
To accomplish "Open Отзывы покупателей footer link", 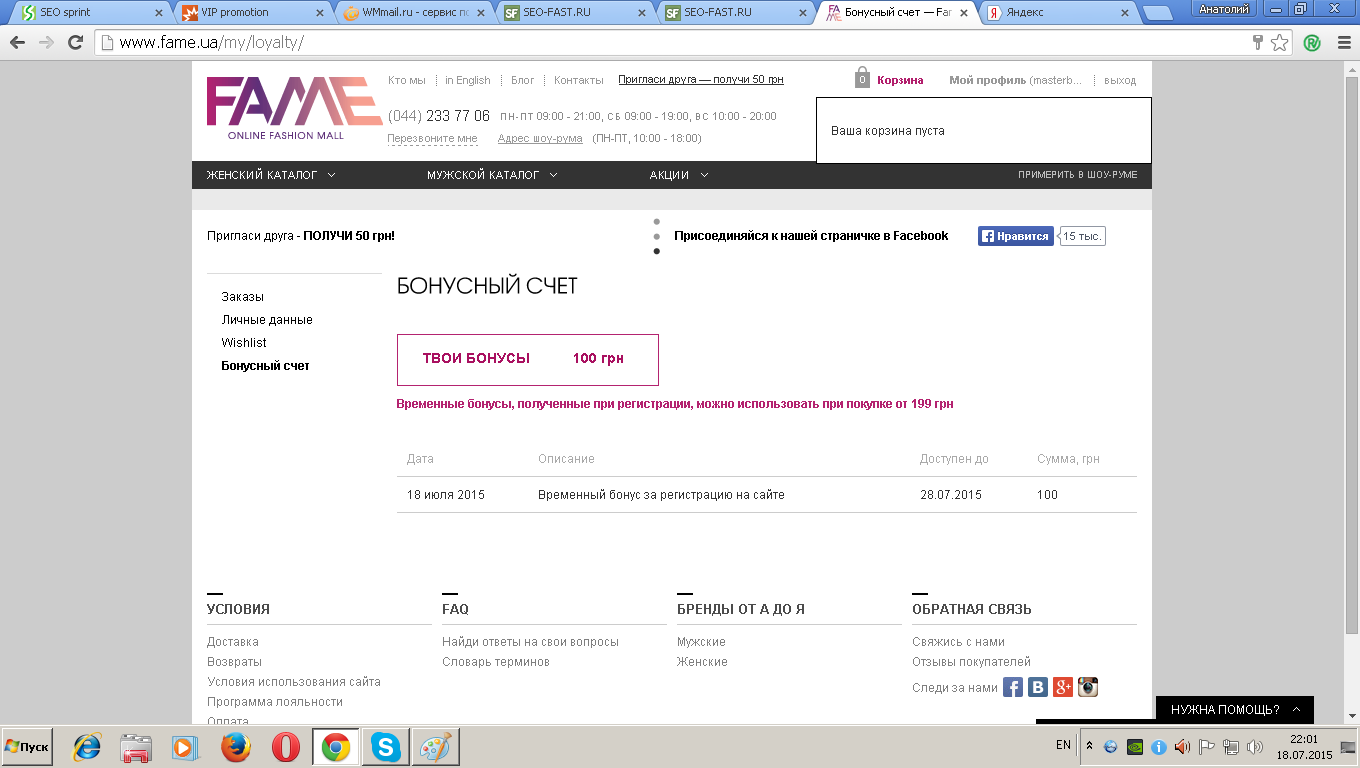I will click(971, 662).
